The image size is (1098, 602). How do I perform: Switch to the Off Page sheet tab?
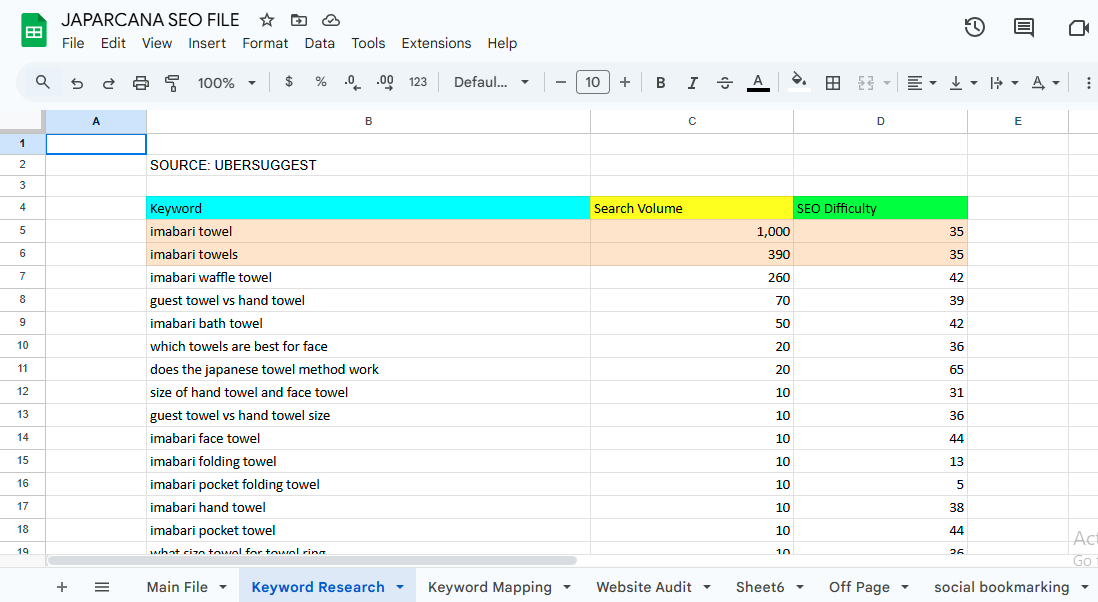point(859,587)
